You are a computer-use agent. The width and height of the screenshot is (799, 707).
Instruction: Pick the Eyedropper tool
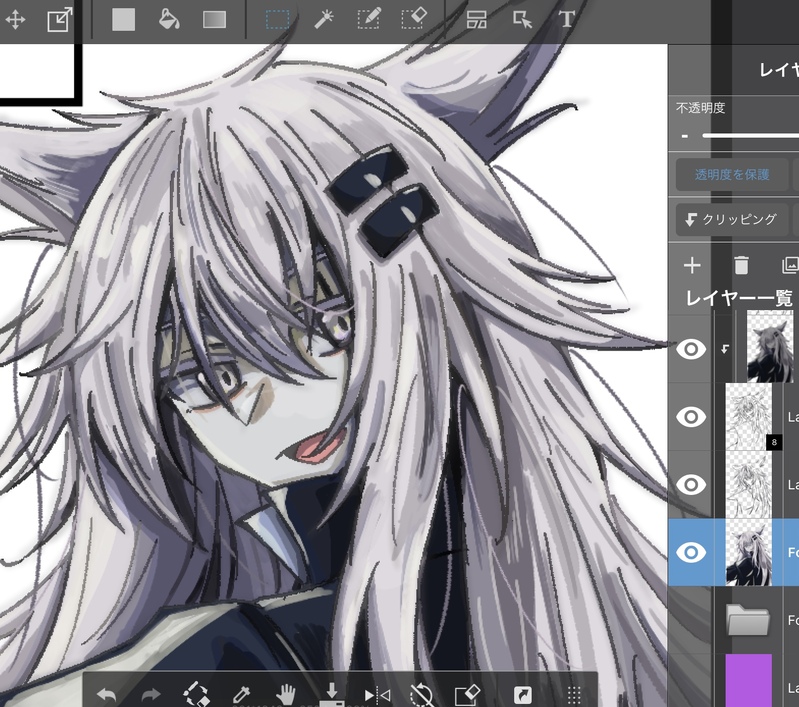click(241, 694)
